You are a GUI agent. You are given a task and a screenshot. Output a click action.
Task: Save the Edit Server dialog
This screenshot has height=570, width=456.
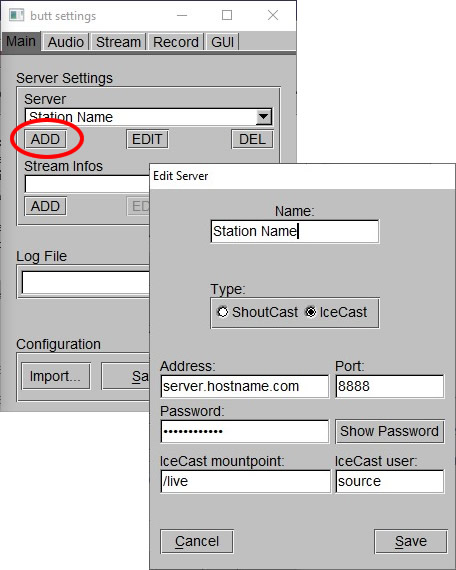point(411,541)
